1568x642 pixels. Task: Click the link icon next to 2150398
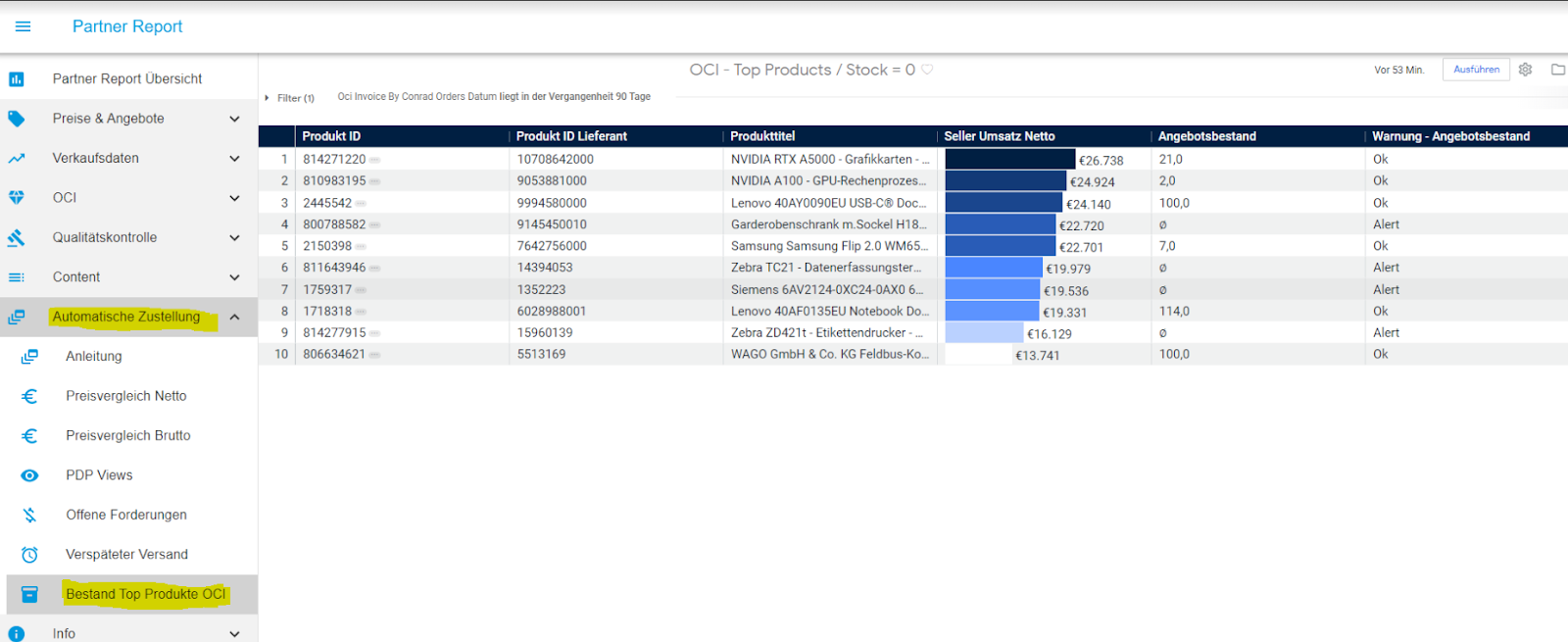(x=361, y=247)
